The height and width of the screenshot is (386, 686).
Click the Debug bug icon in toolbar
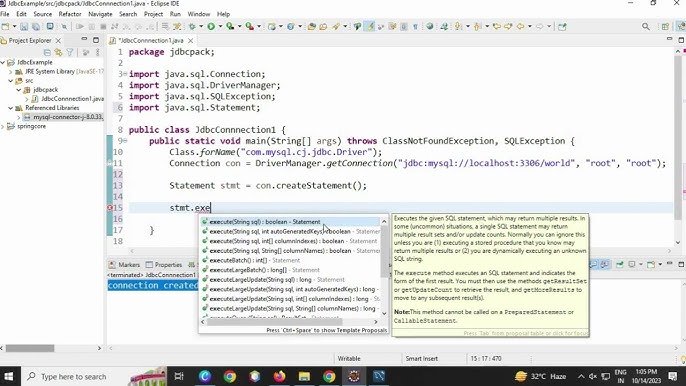(192, 27)
